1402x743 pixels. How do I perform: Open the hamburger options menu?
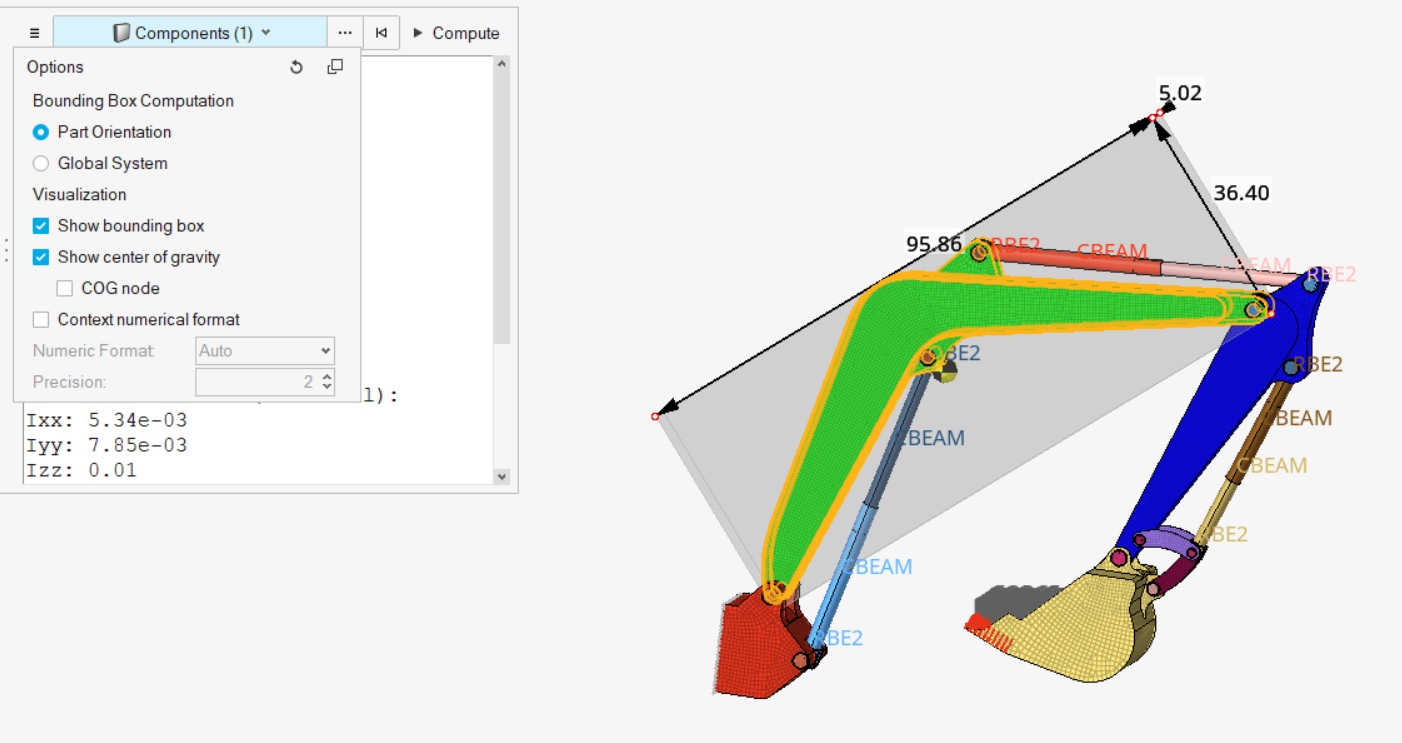[x=34, y=33]
